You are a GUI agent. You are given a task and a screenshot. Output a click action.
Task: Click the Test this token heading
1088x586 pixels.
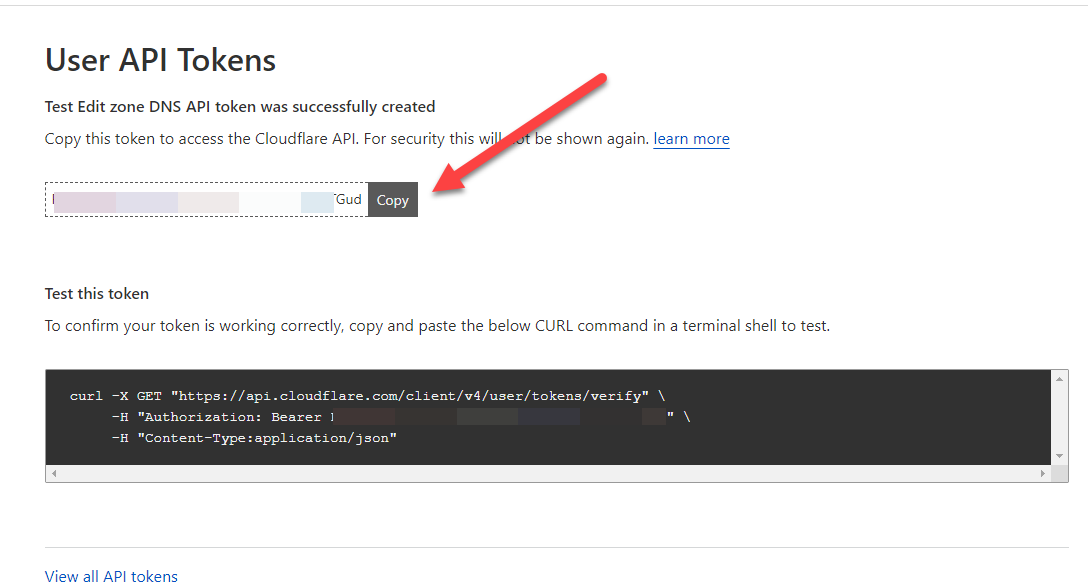(97, 293)
